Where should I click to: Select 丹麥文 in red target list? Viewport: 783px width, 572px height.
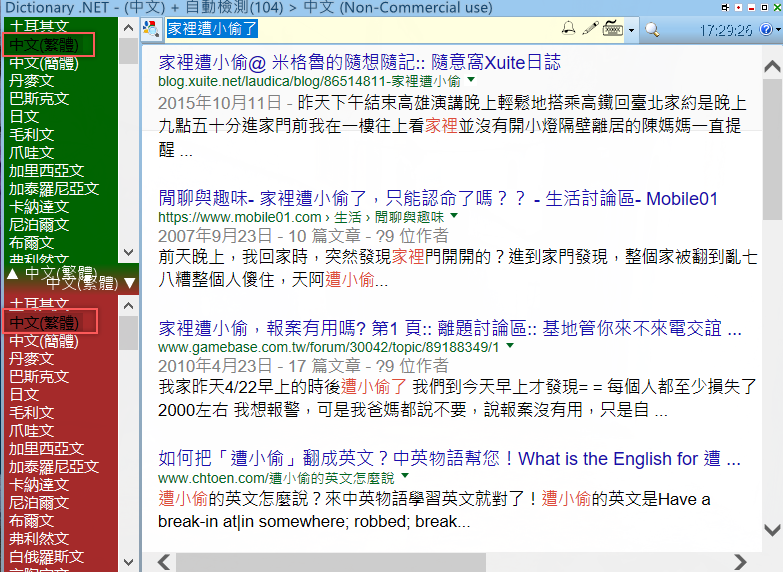31,359
